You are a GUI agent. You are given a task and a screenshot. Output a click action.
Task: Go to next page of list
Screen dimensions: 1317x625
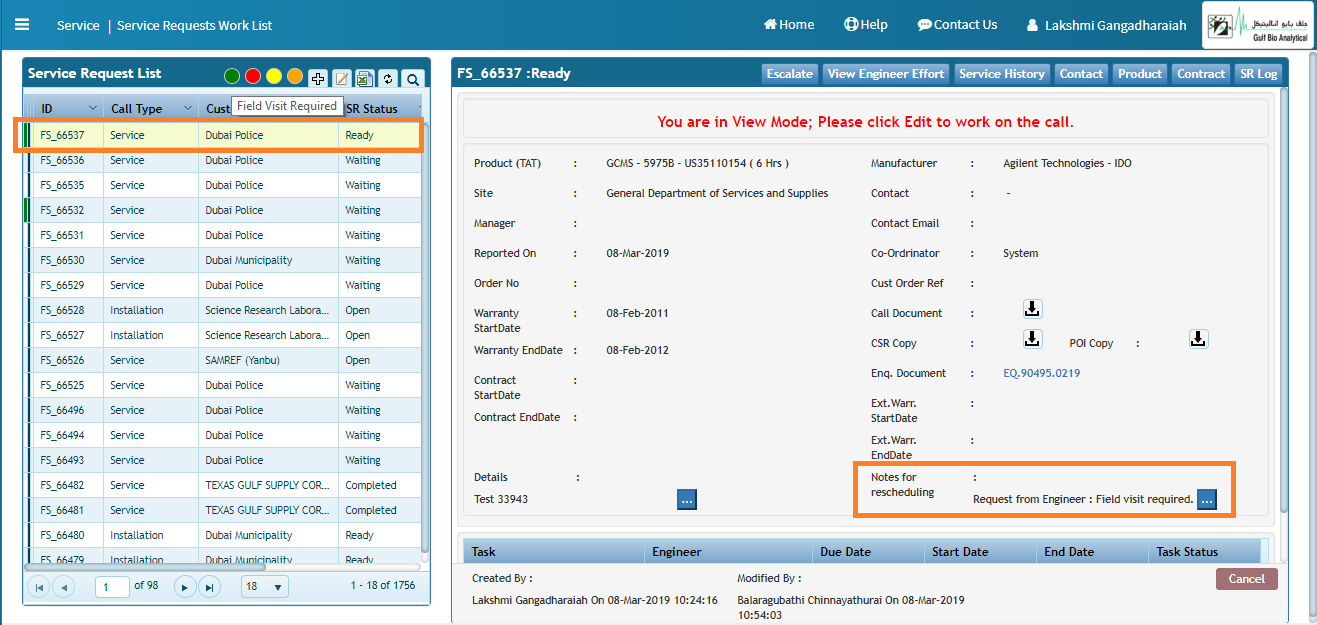(185, 587)
